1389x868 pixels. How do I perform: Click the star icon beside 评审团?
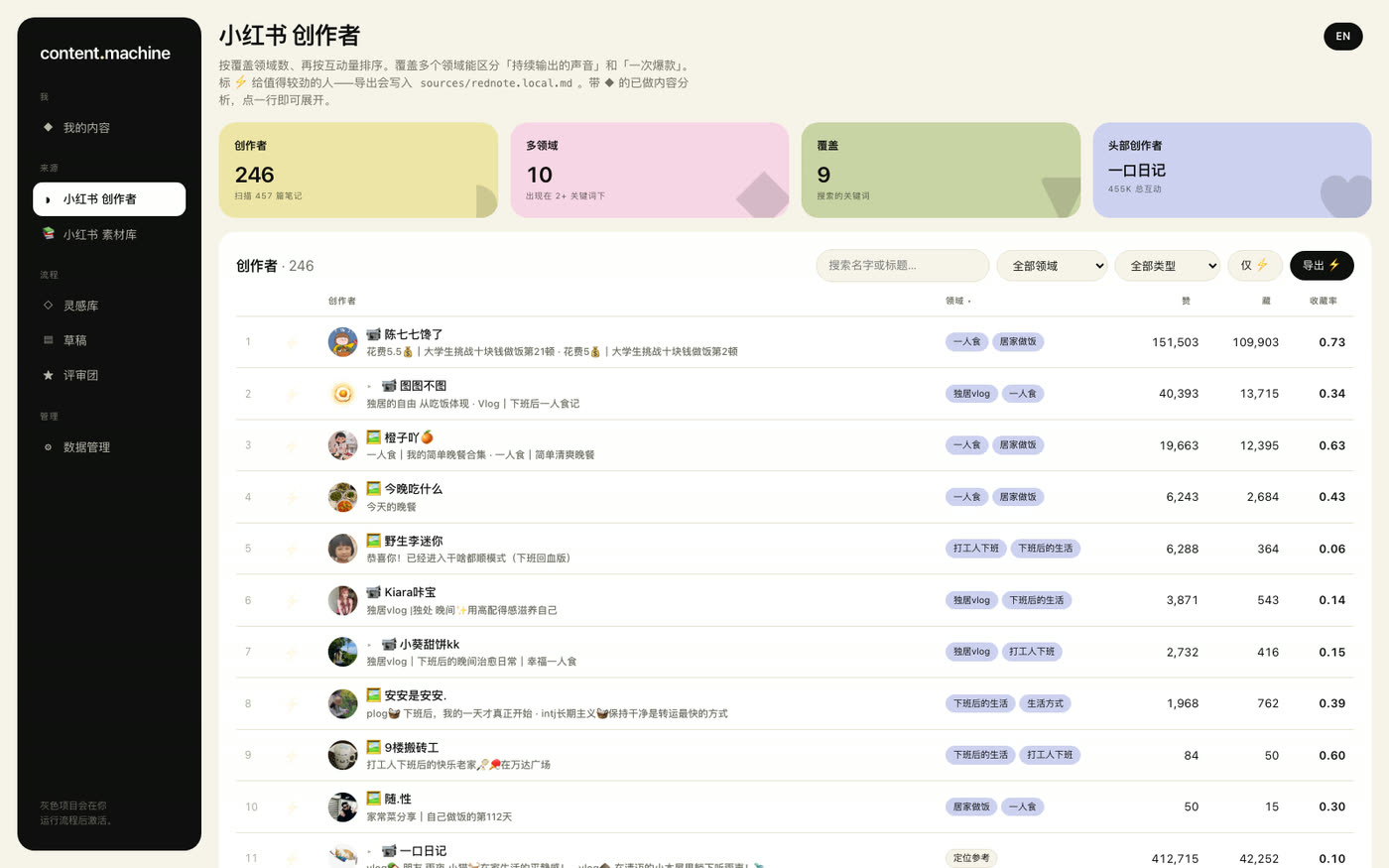coord(48,375)
